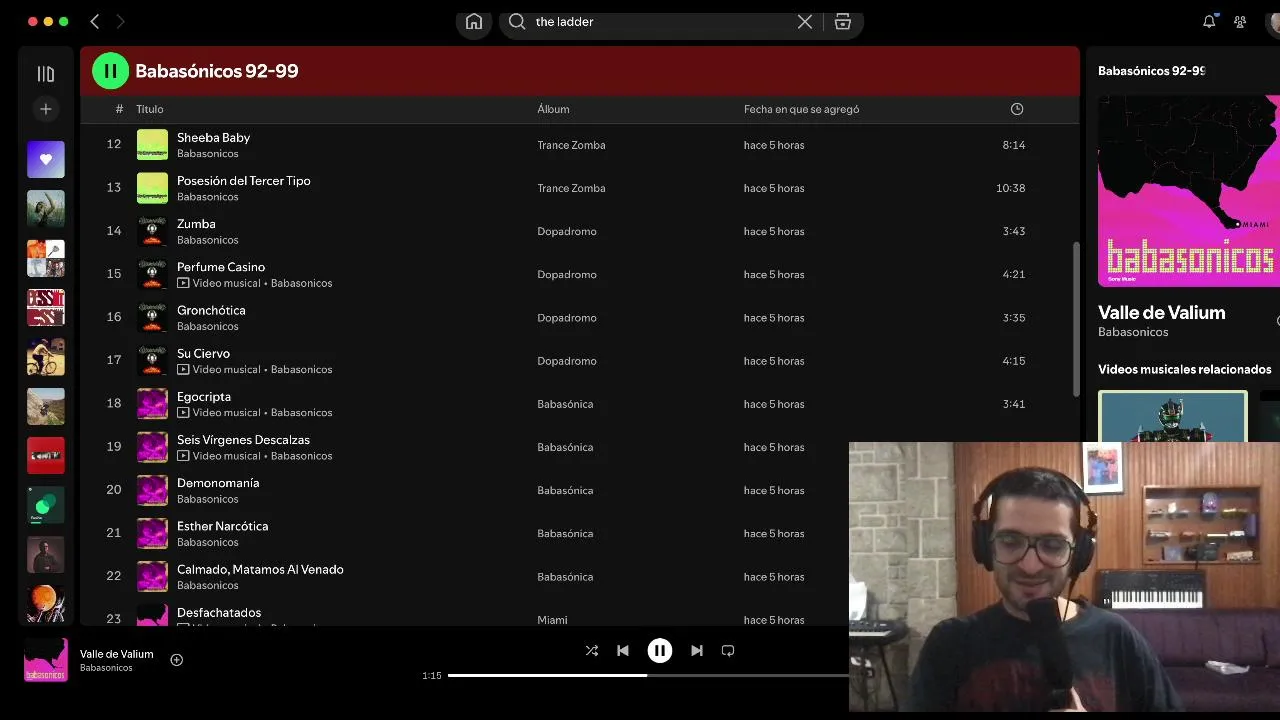Open the orange moon playlist in sidebar
The width and height of the screenshot is (1280, 720).
coord(46,603)
